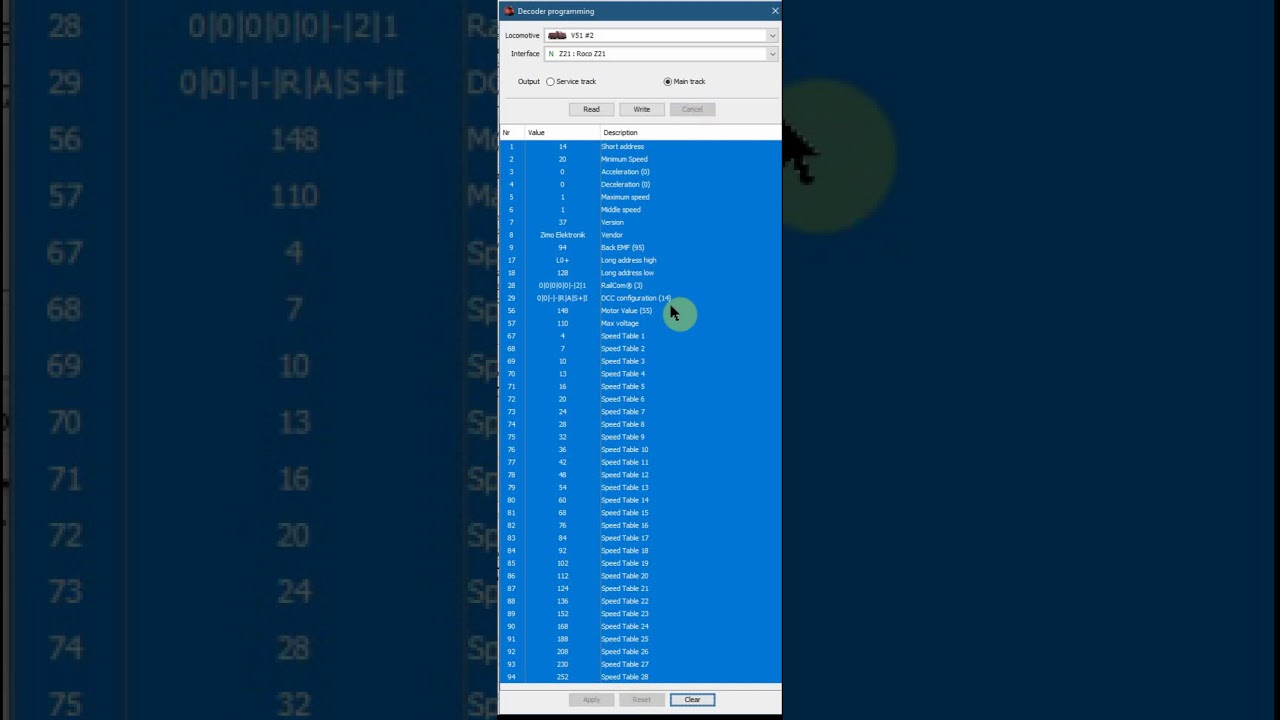The image size is (1280, 720).
Task: Click the L0+ value in CV 17 row
Action: pyautogui.click(x=562, y=260)
